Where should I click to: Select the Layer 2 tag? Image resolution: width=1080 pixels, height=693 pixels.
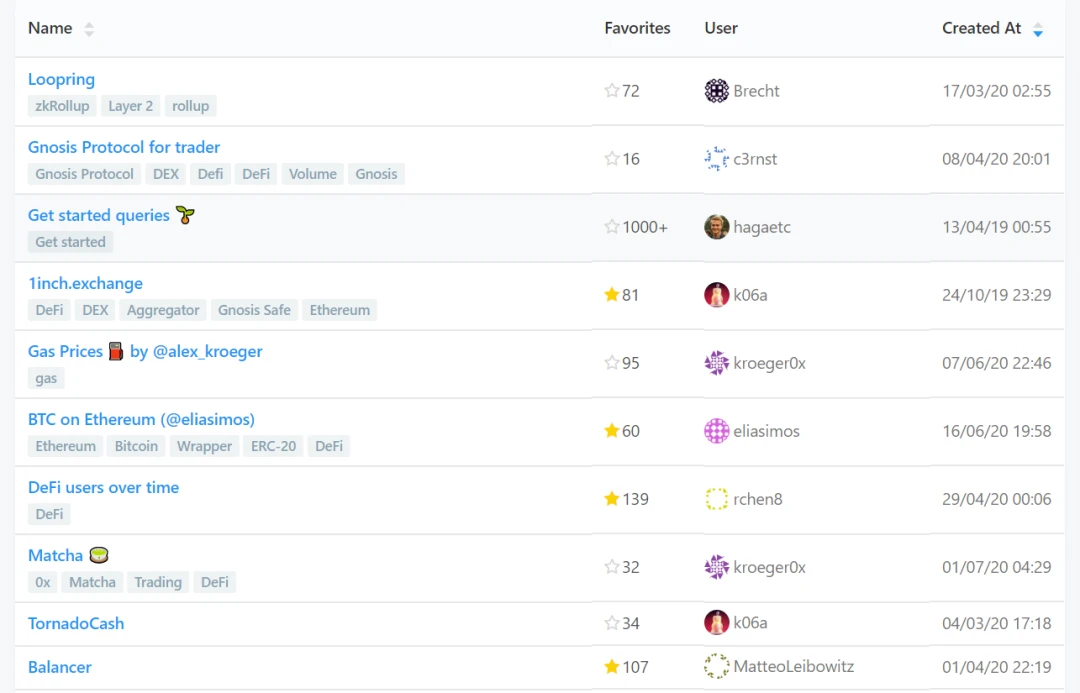pos(131,106)
